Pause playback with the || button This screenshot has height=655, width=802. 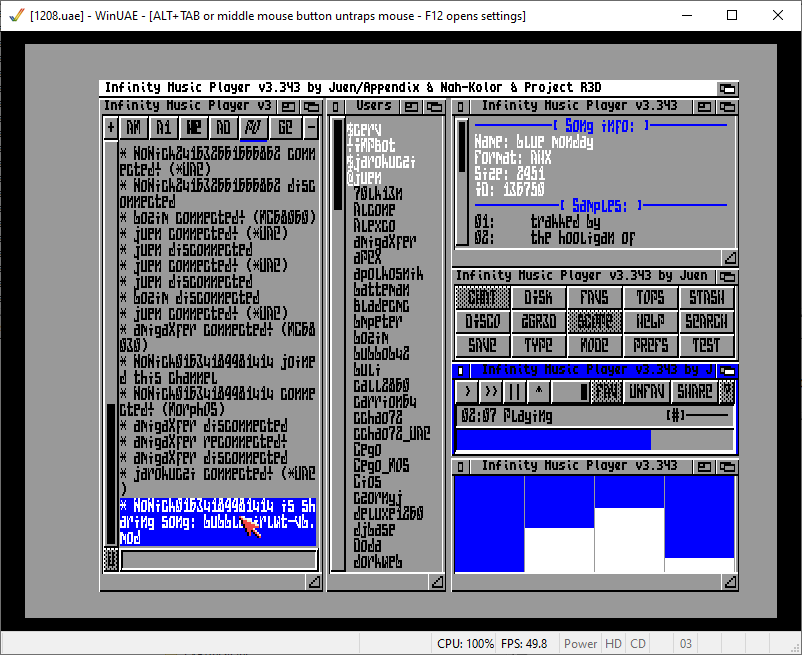515,392
